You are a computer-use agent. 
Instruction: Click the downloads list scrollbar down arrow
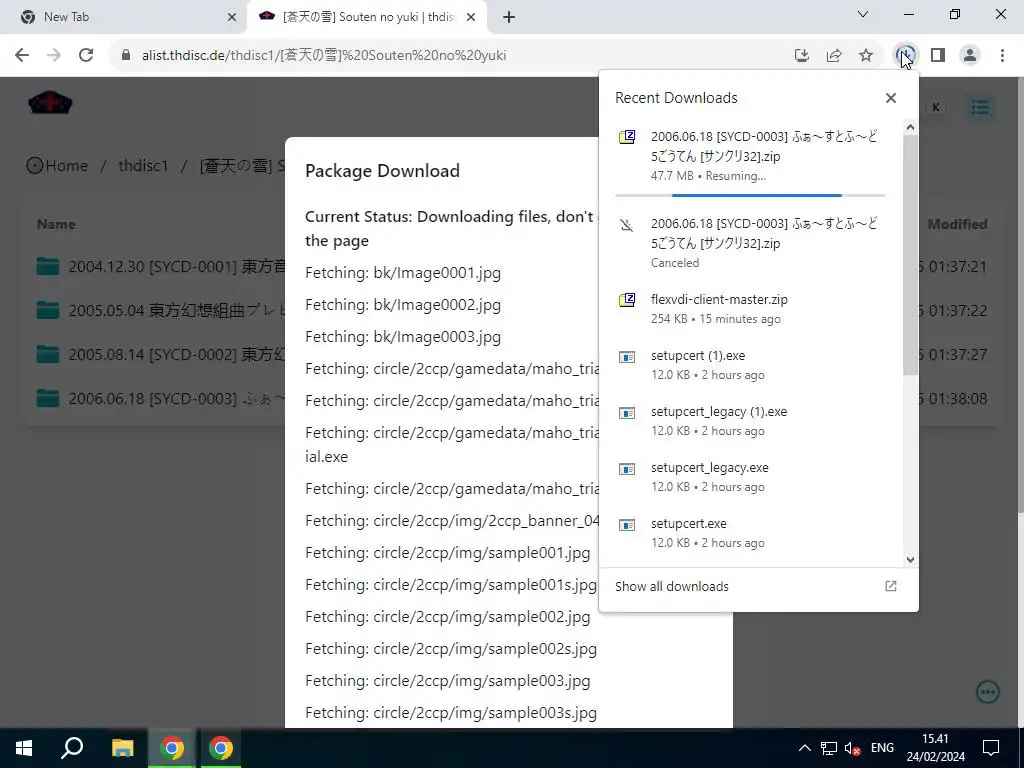pos(910,560)
